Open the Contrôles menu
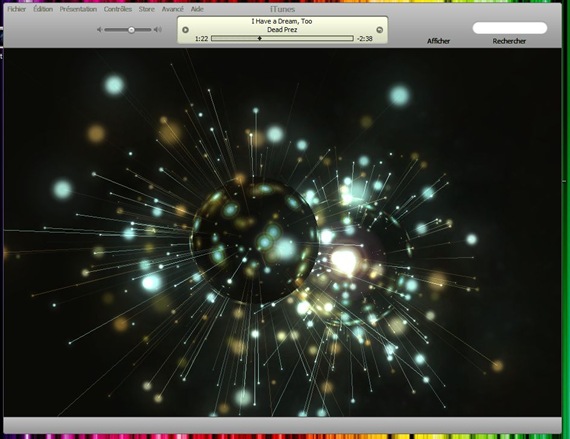 click(118, 9)
